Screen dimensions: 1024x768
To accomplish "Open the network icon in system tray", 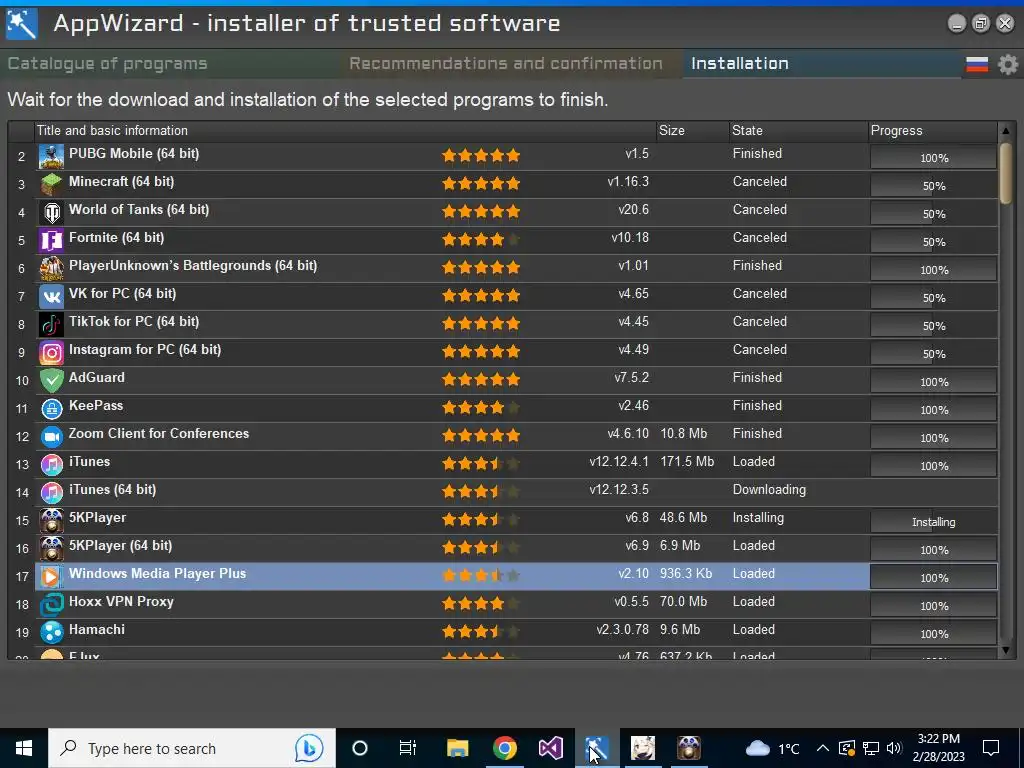I will pyautogui.click(x=871, y=748).
